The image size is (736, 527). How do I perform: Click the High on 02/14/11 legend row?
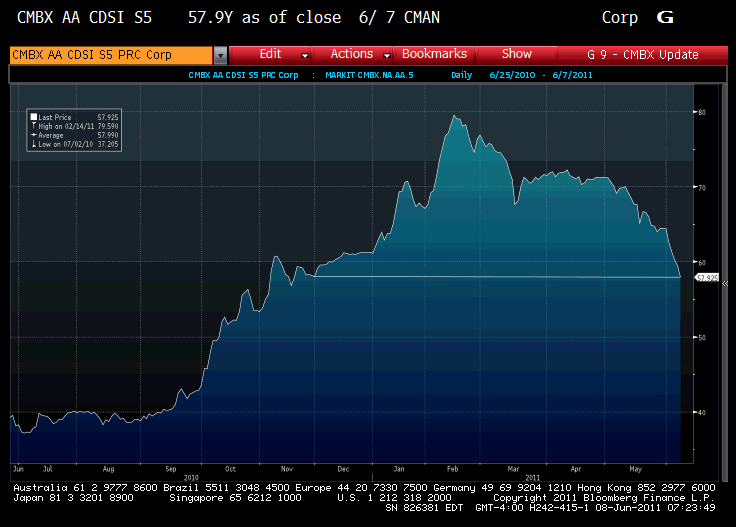click(74, 126)
